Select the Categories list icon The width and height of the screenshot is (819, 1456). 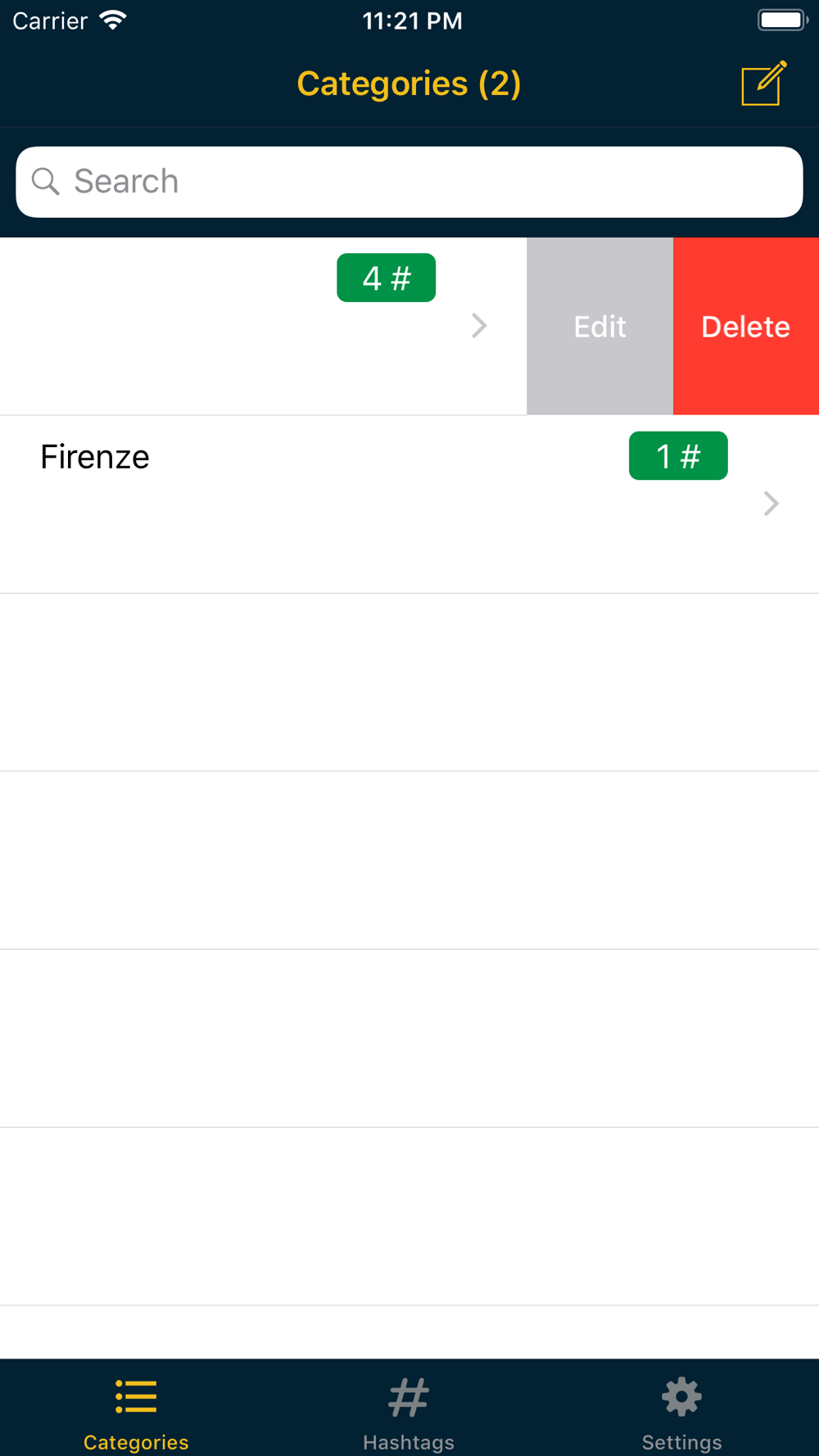point(136,1397)
